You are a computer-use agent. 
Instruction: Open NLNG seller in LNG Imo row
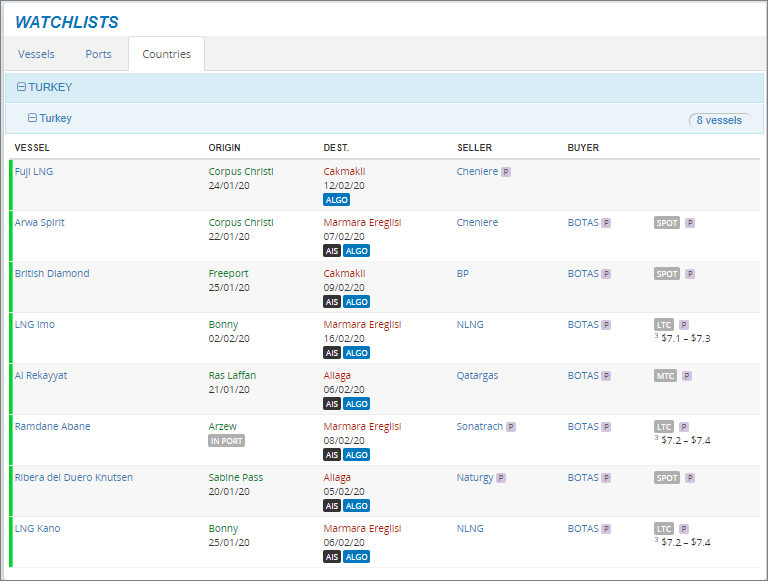470,324
